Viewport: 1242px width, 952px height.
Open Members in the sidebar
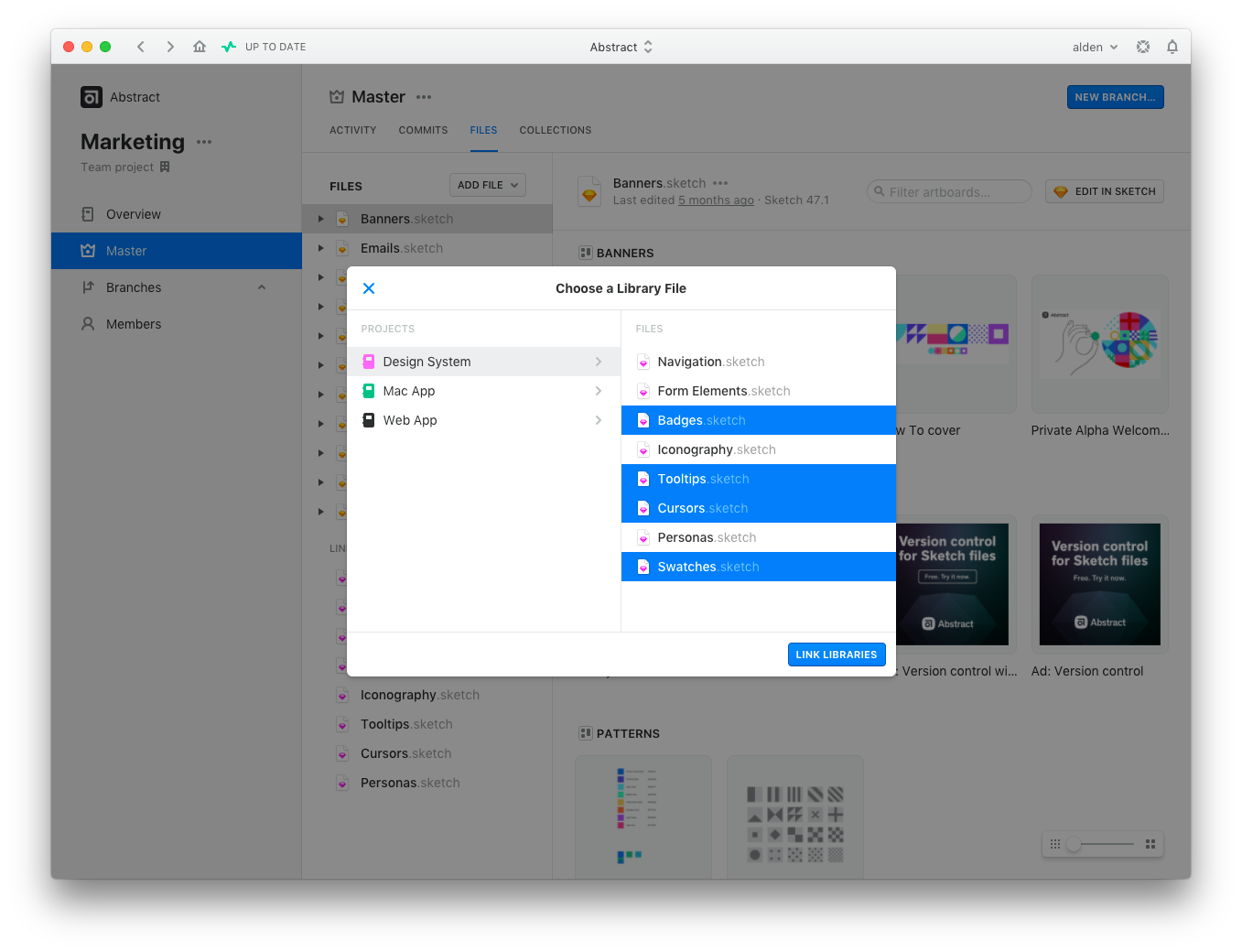tap(177, 324)
